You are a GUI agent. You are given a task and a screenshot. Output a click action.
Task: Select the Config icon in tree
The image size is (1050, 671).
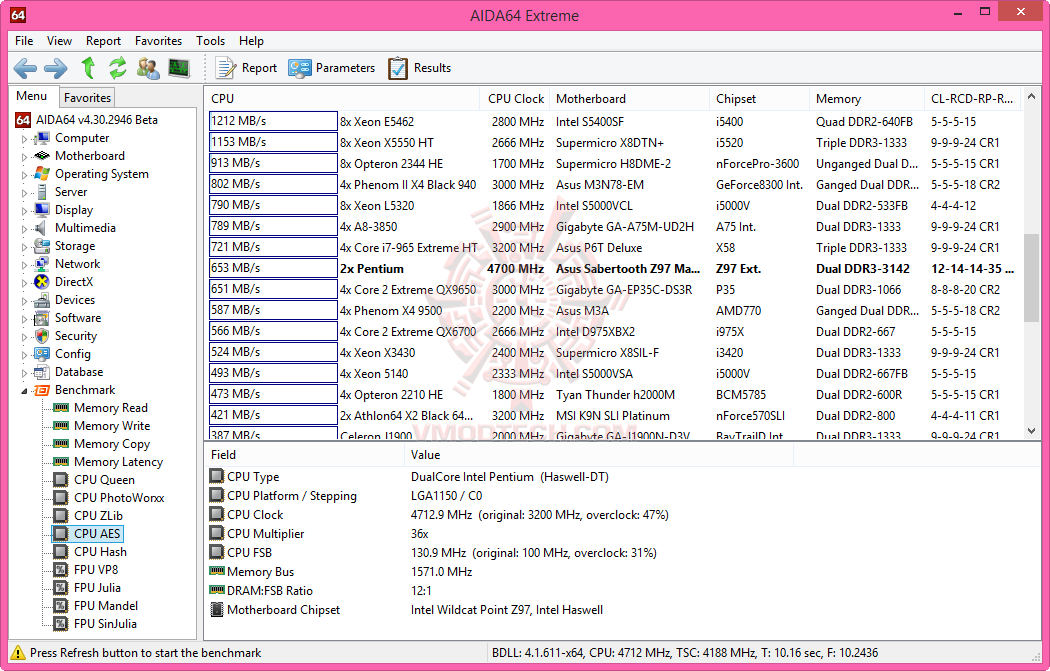(42, 354)
